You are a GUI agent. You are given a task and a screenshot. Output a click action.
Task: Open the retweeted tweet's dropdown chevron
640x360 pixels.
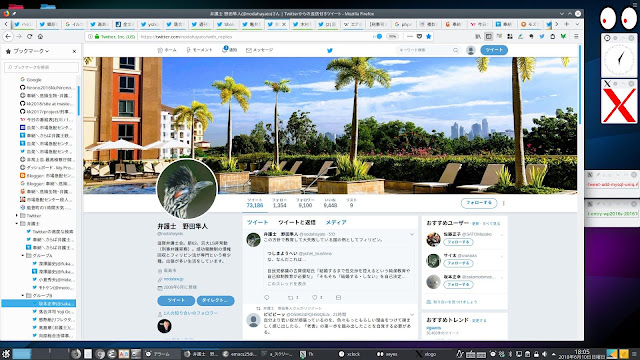tap(412, 315)
